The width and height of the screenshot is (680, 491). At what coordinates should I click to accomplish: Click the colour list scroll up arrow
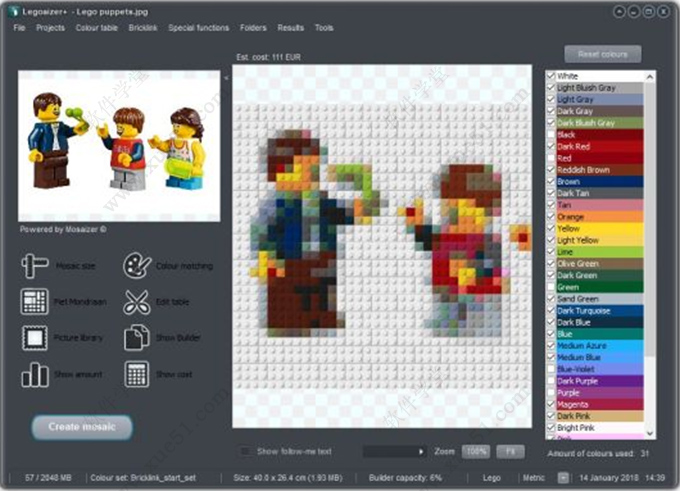[x=650, y=77]
